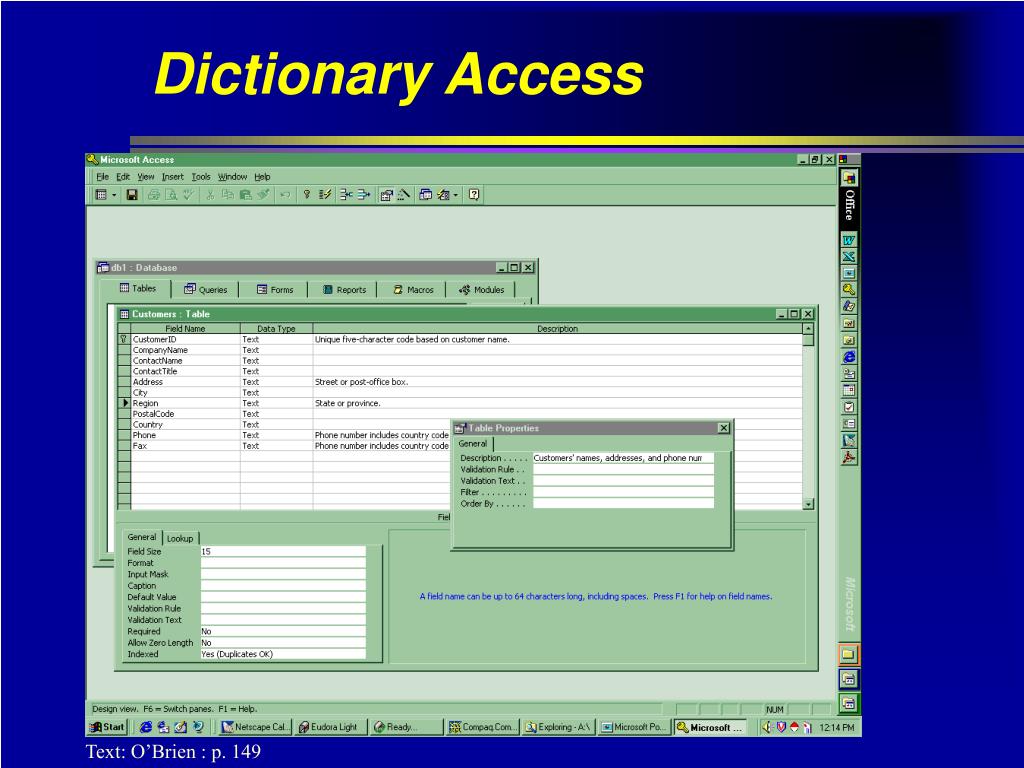Viewport: 1024px width, 768px height.
Task: Click the View button in Access toolbar
Action: [x=101, y=195]
